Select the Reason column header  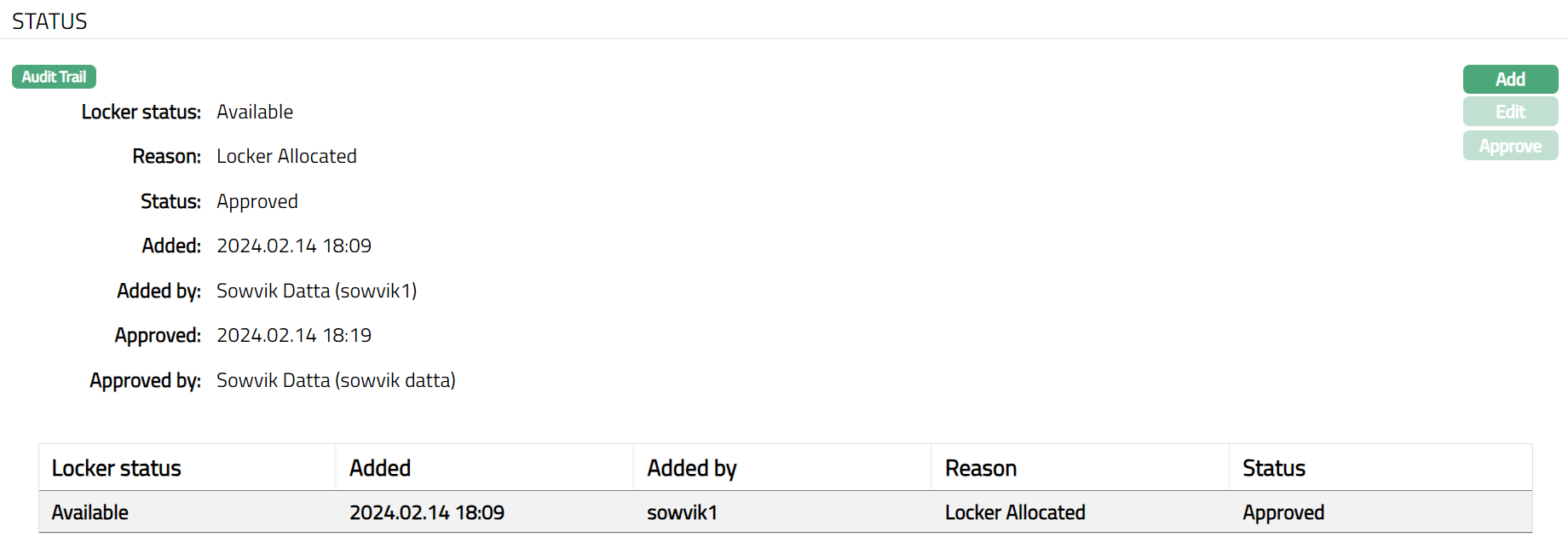tap(981, 468)
